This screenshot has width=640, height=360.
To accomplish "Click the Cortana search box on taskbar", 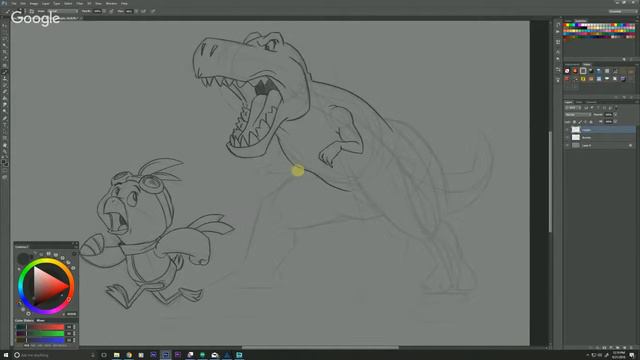I will pyautogui.click(x=53, y=355).
